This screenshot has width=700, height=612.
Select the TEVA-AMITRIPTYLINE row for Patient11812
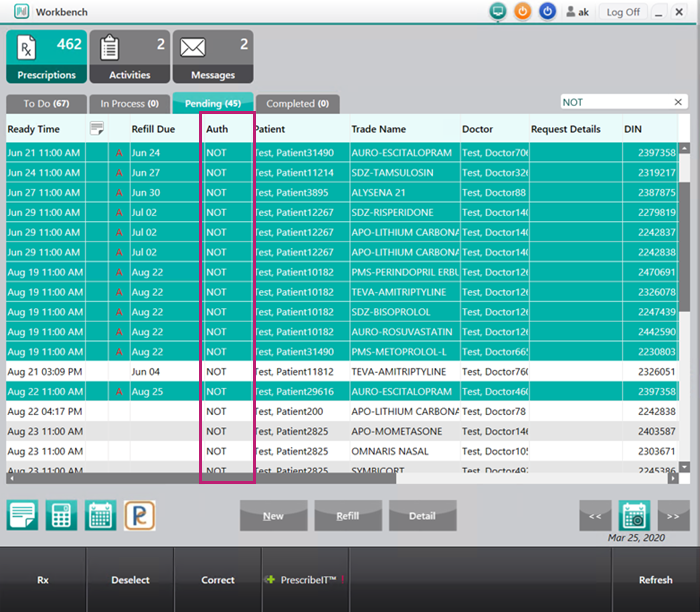tap(342, 371)
